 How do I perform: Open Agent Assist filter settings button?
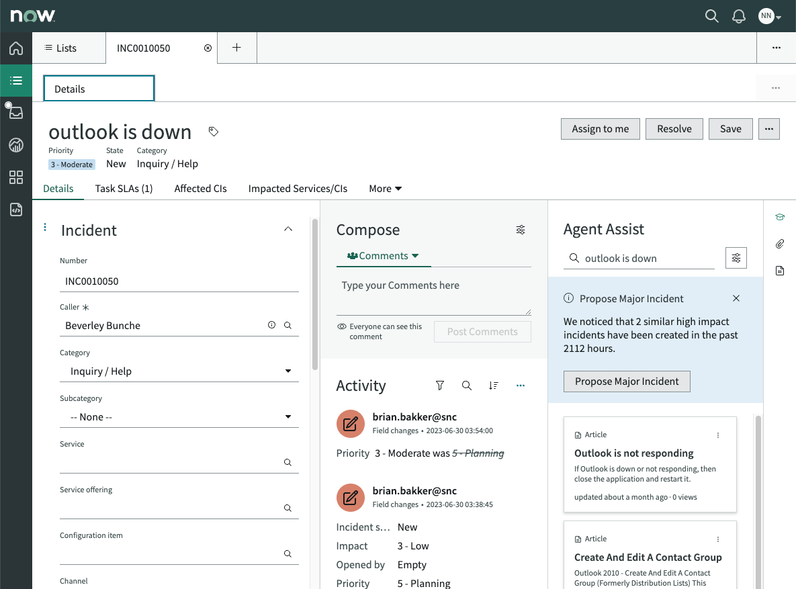[x=736, y=258]
